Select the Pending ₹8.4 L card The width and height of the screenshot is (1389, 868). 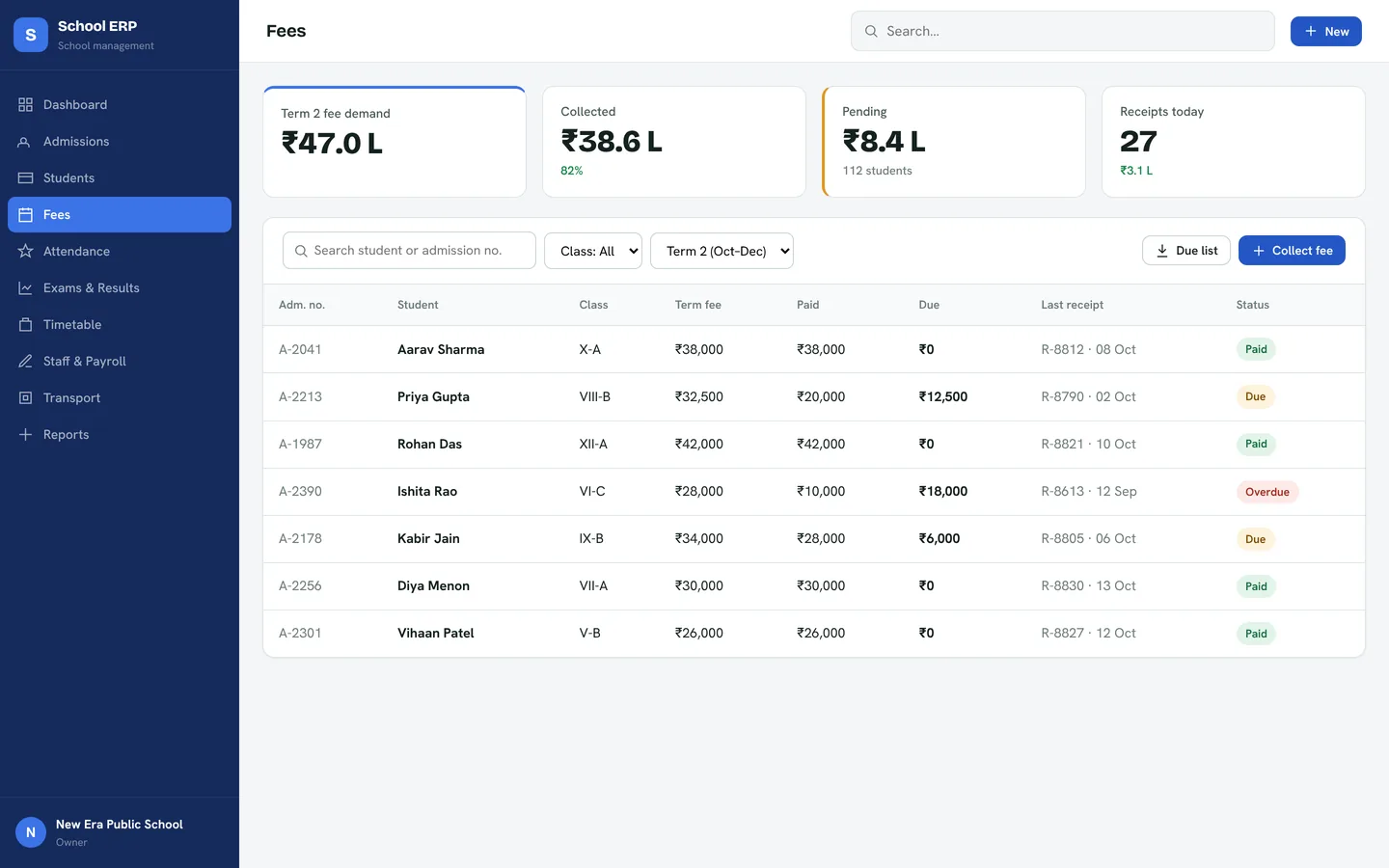(954, 142)
